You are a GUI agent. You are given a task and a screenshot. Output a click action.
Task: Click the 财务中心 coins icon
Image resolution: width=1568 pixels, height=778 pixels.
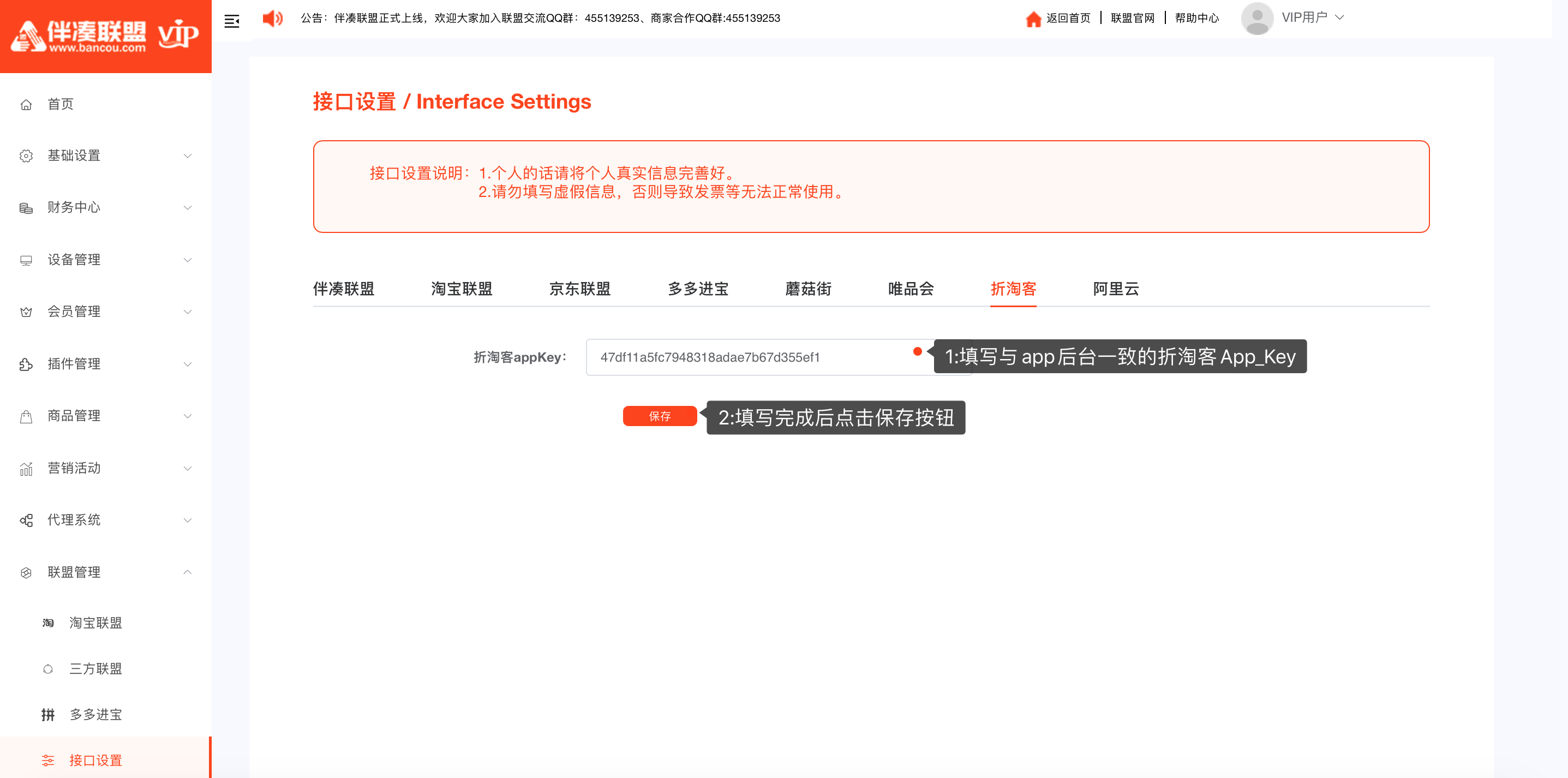[26, 208]
